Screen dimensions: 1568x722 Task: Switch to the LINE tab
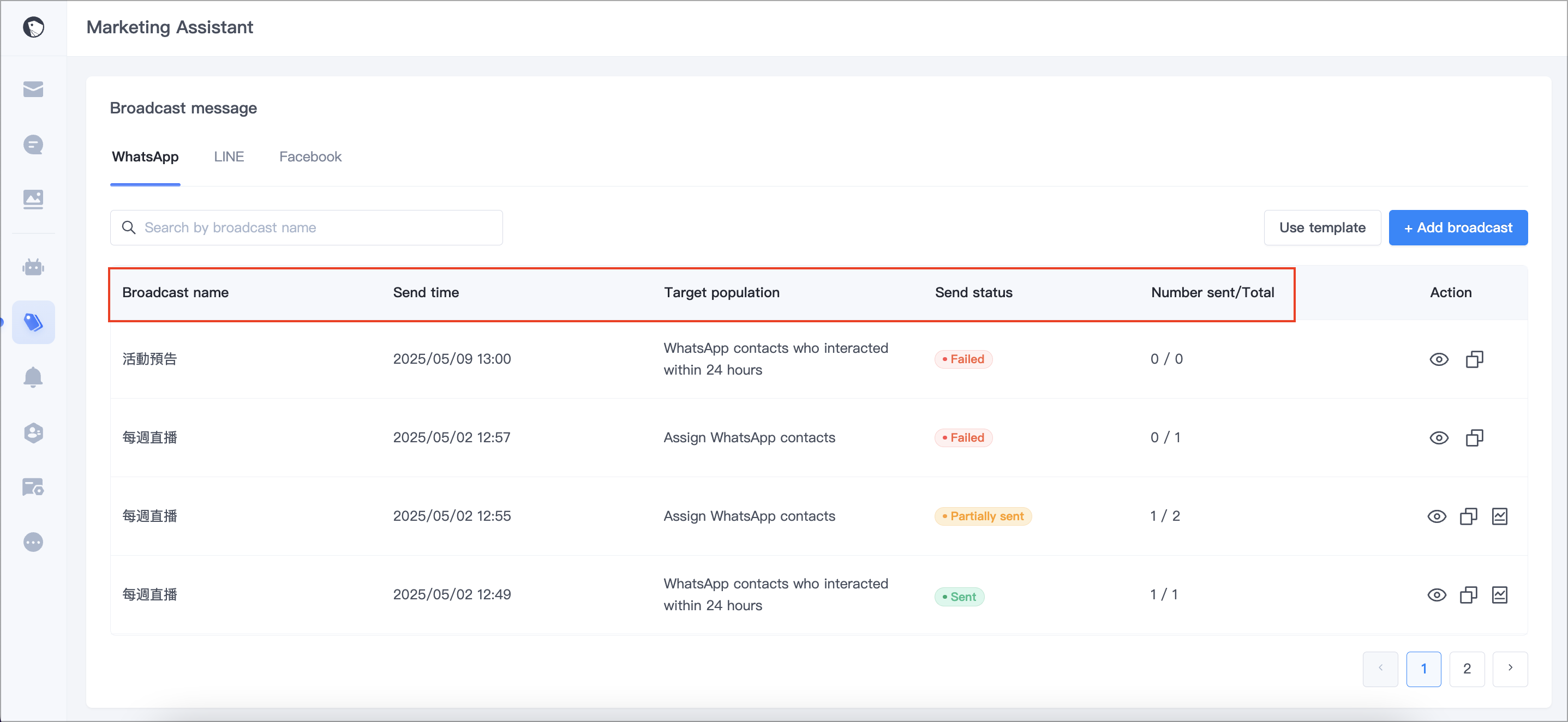pos(229,157)
